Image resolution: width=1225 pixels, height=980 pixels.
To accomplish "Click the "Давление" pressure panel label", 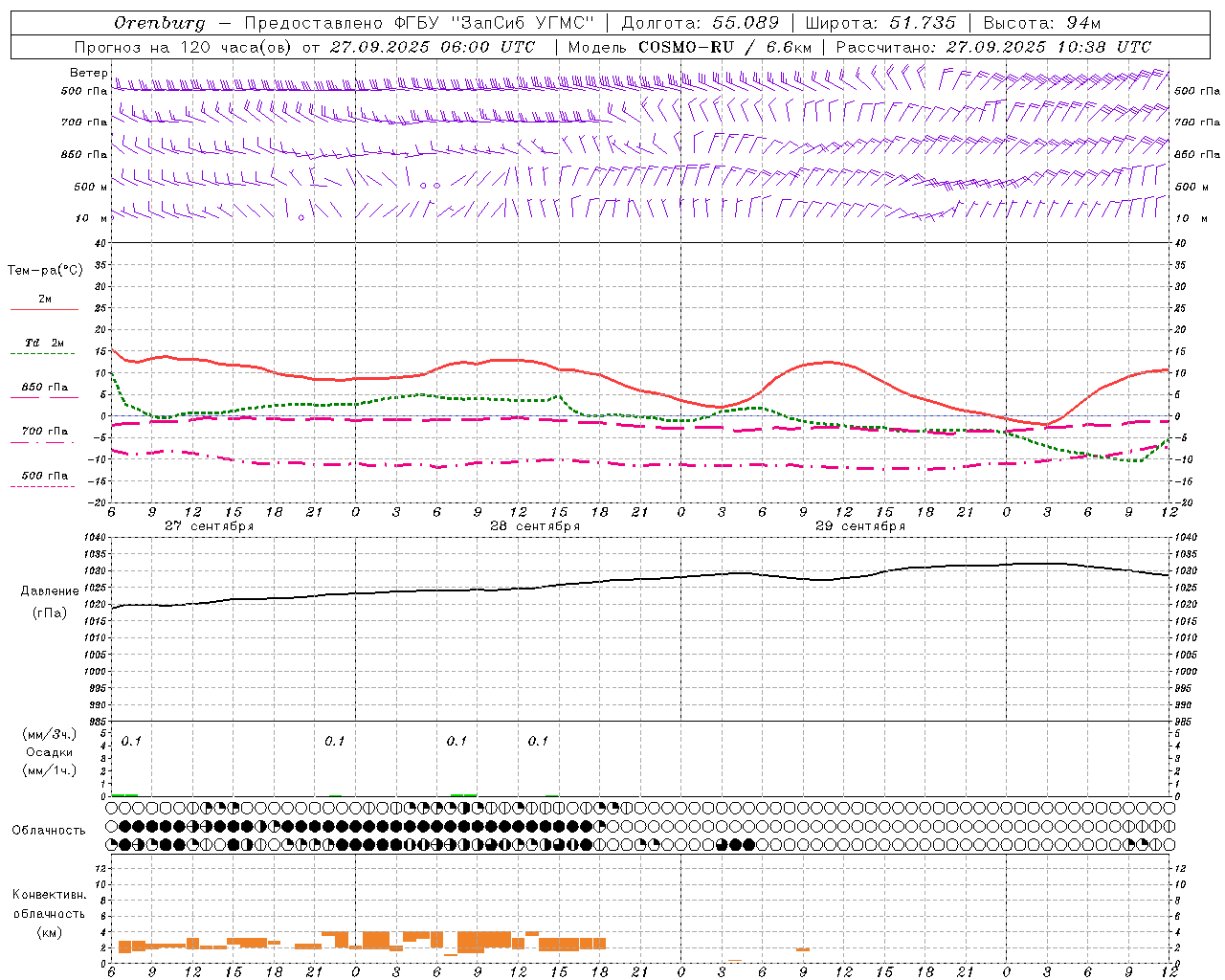I will [50, 591].
